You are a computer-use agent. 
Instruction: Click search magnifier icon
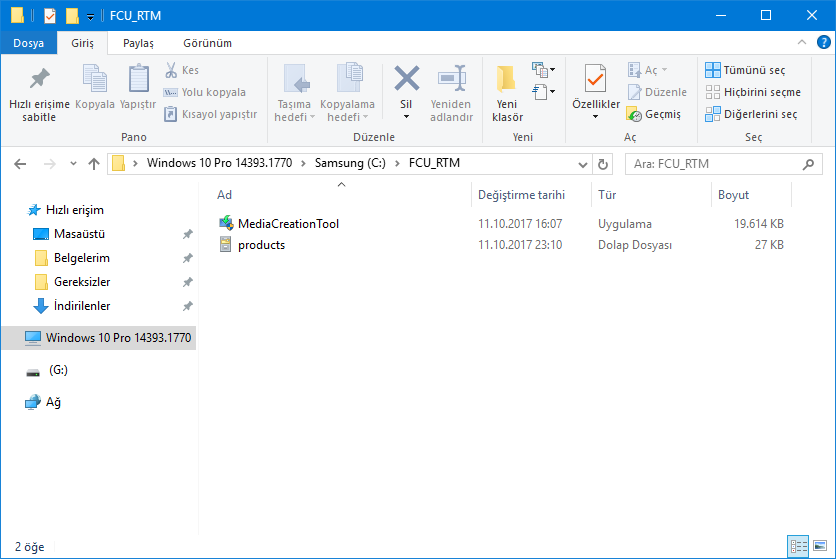(808, 164)
